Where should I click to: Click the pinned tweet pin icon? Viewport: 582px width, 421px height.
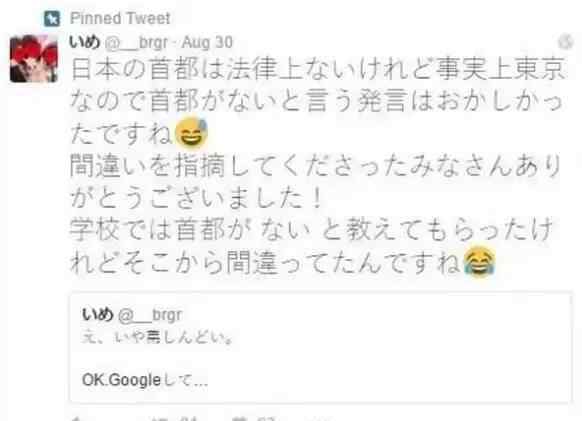point(52,18)
